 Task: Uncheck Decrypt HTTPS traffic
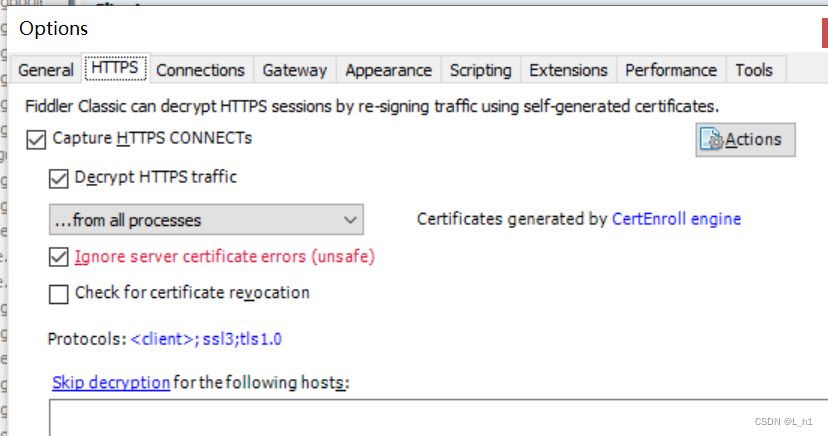tap(59, 178)
